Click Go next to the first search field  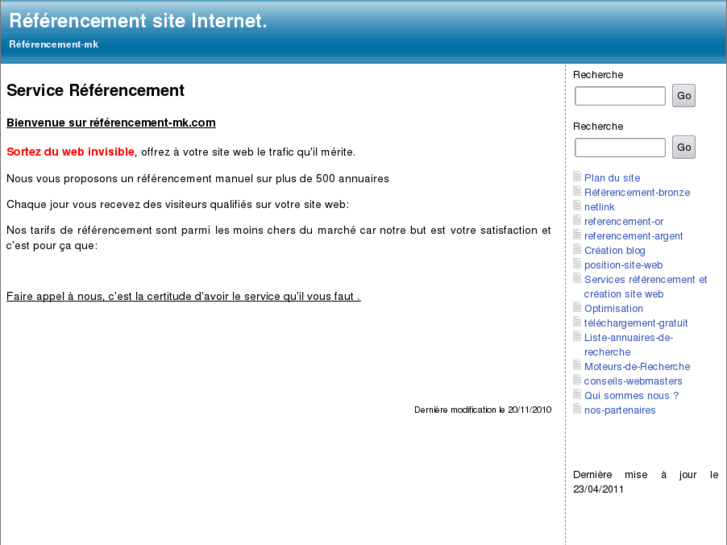click(x=684, y=96)
